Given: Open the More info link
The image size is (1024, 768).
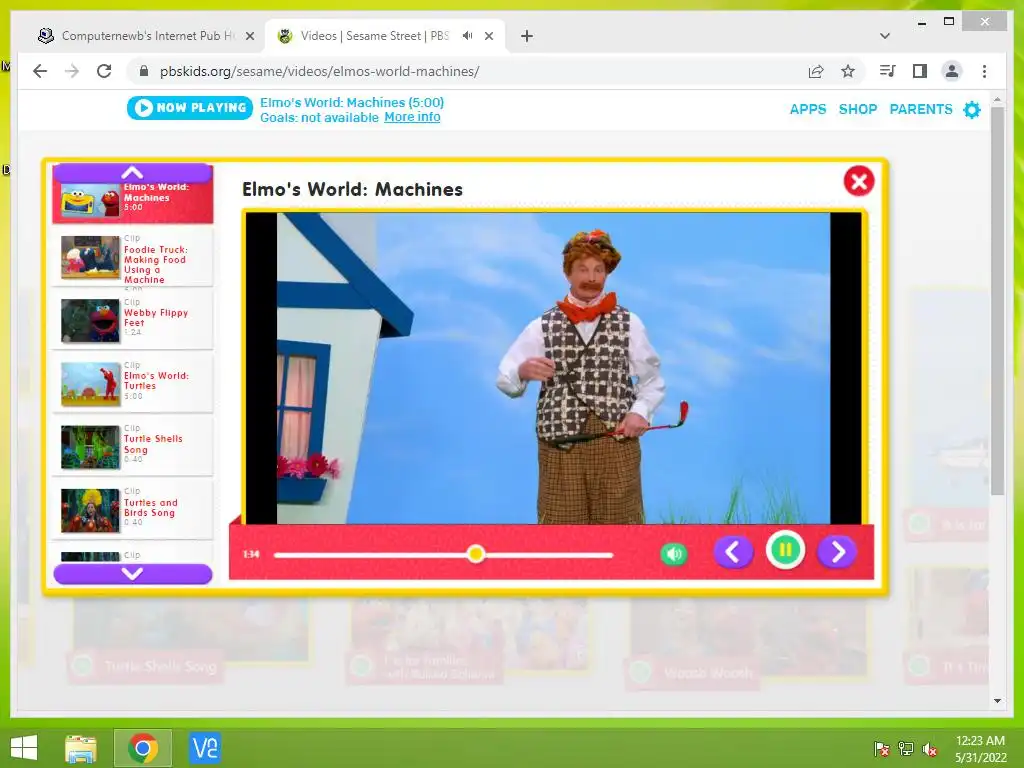Looking at the screenshot, I should click(x=412, y=117).
